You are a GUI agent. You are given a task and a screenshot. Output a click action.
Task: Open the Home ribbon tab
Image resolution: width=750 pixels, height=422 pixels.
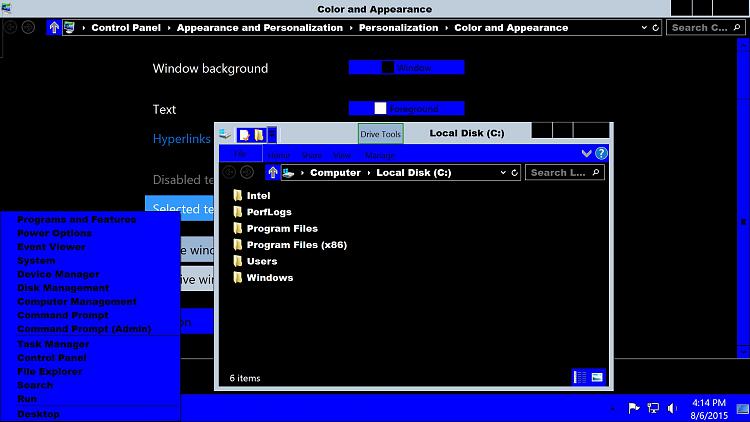[x=279, y=155]
